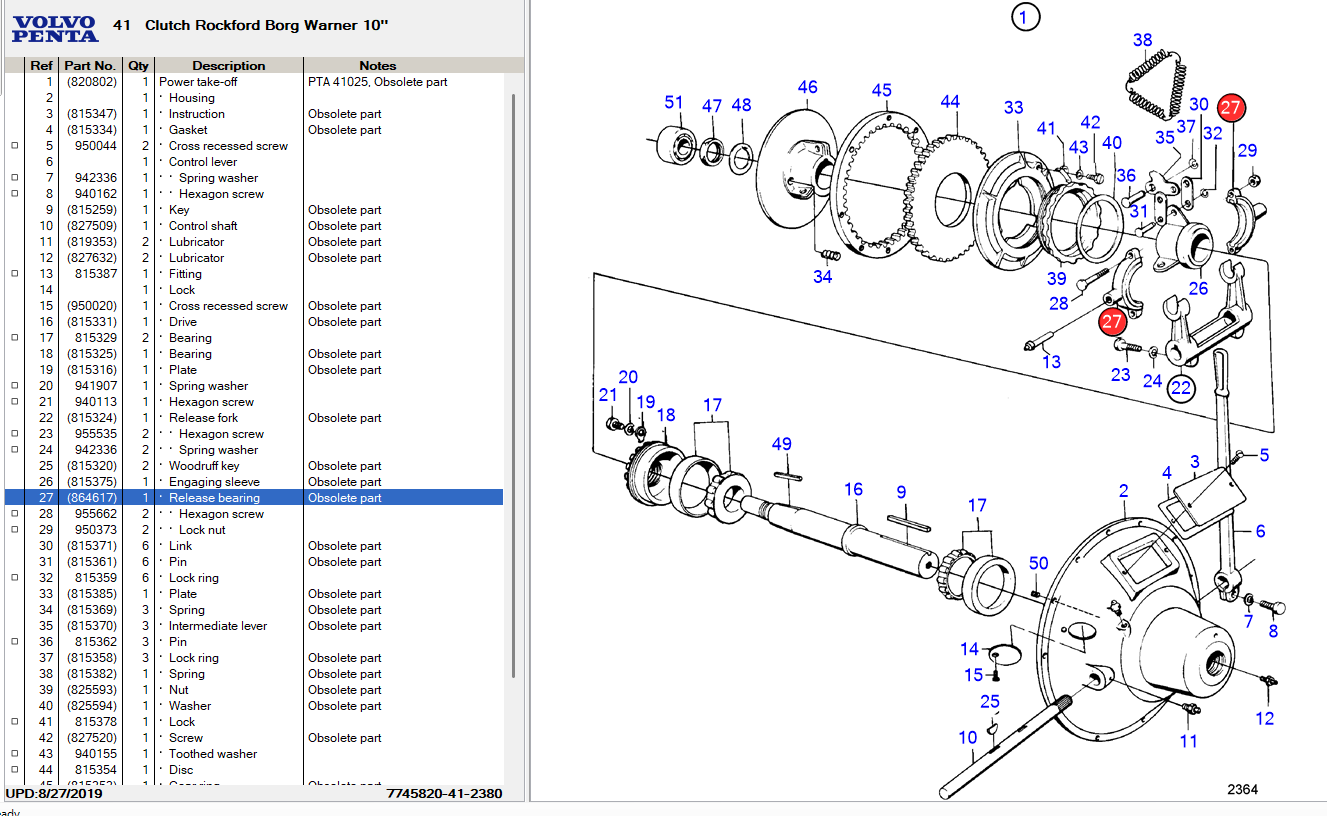Click callout 14 on the diagram

coord(969,650)
